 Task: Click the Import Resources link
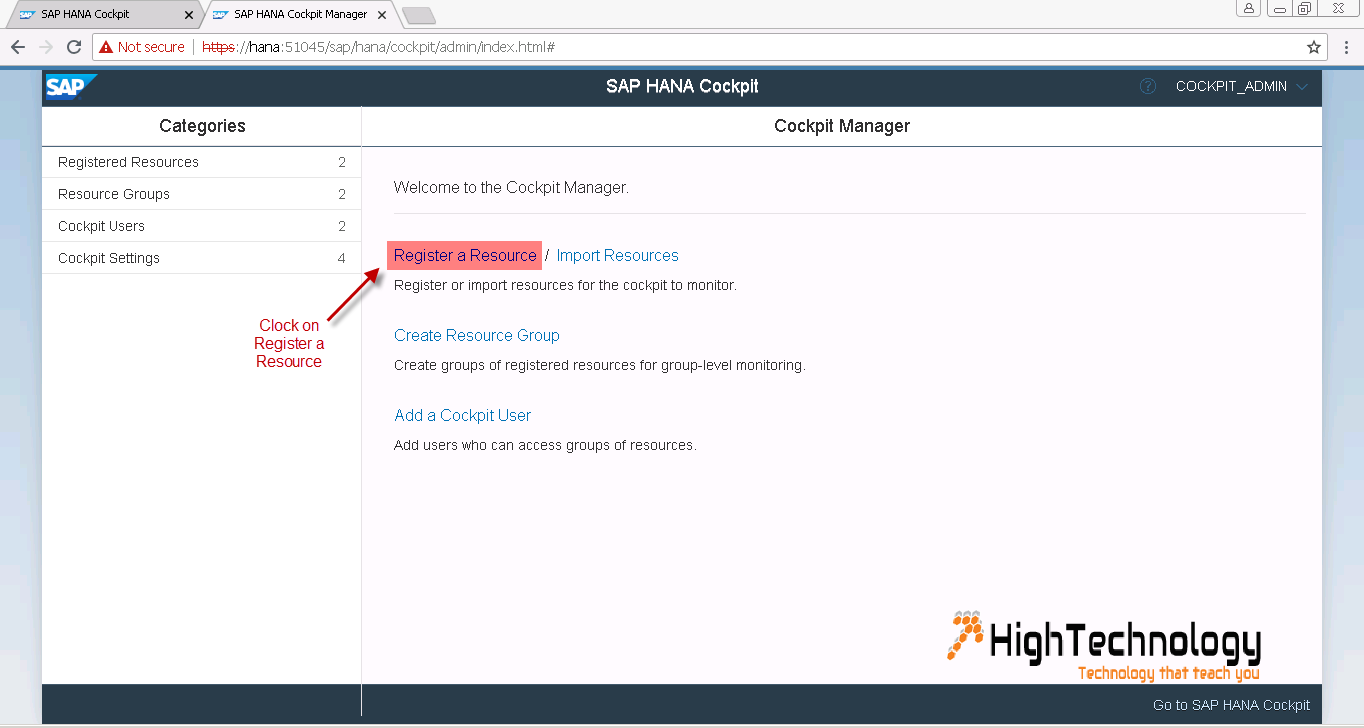(x=617, y=256)
